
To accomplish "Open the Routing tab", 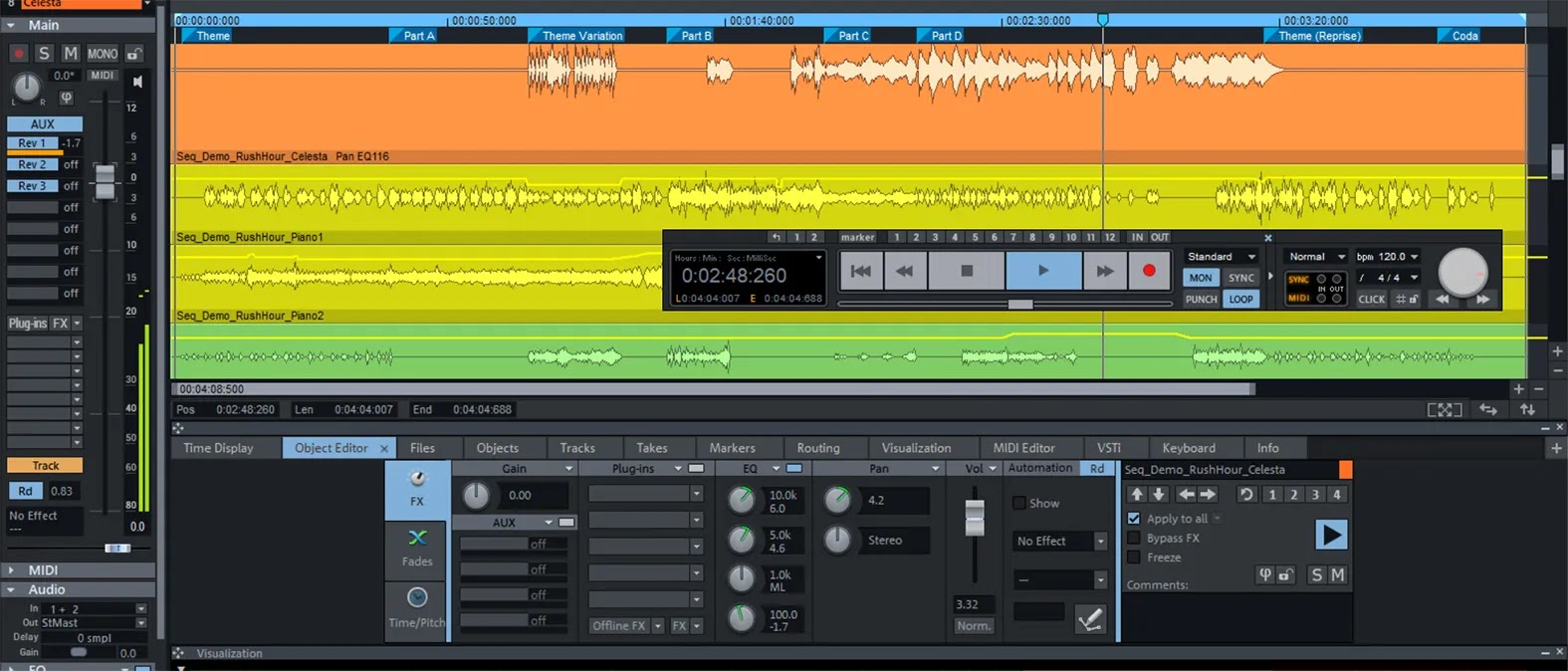I will (818, 448).
